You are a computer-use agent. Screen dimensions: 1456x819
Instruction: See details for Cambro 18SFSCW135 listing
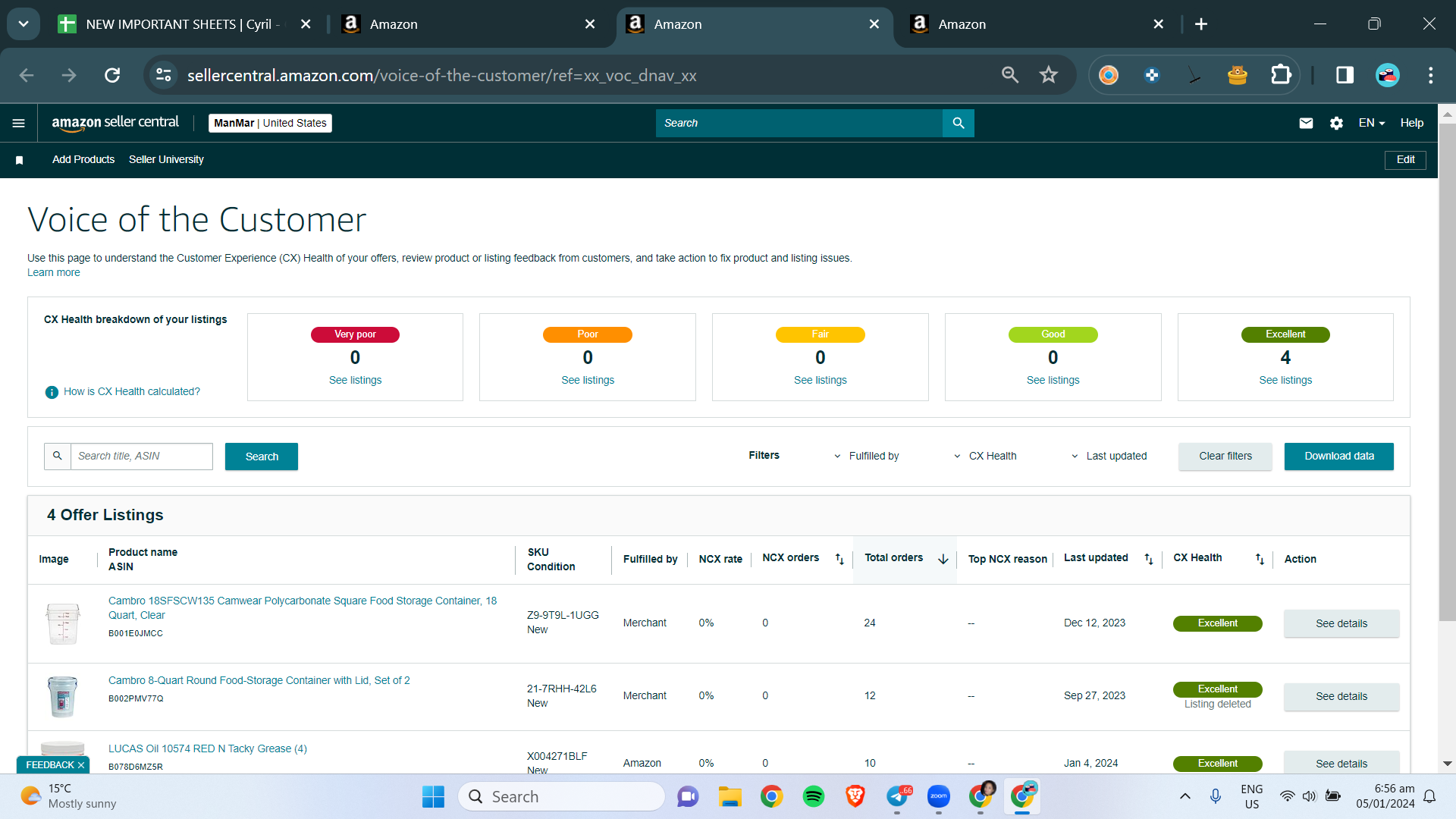pos(1341,623)
